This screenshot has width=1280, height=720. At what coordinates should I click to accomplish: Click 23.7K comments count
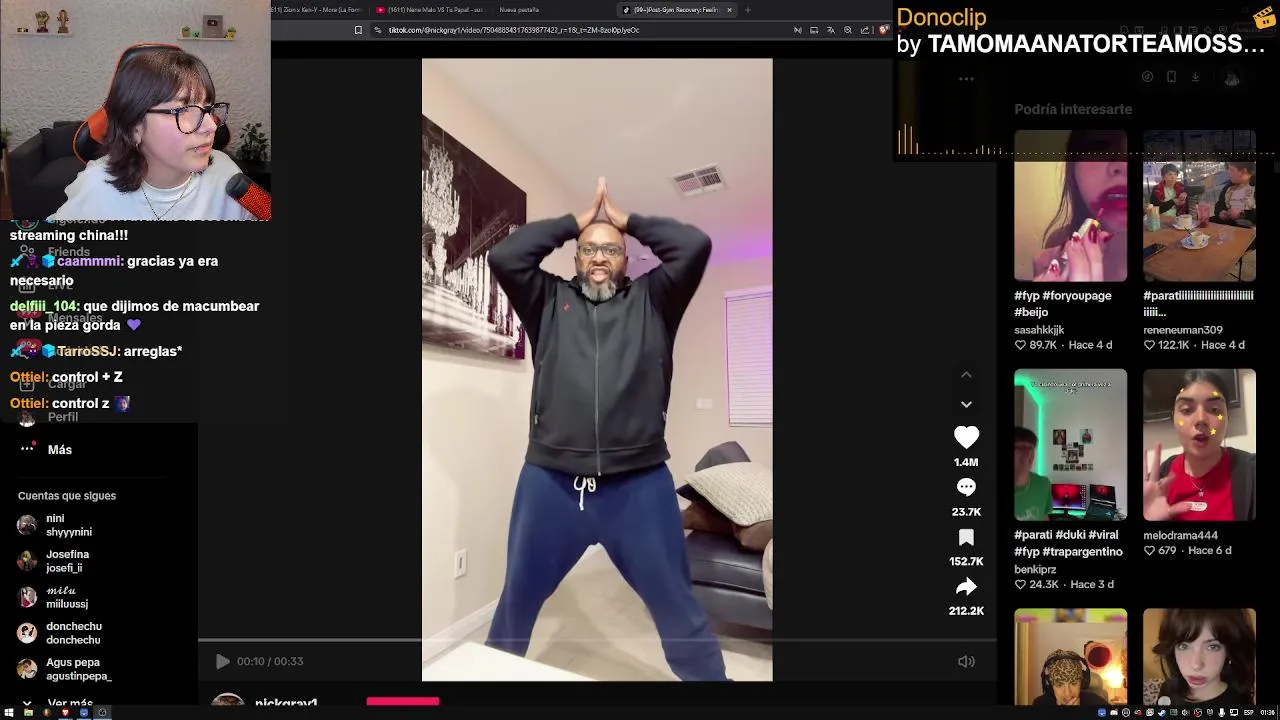(966, 512)
